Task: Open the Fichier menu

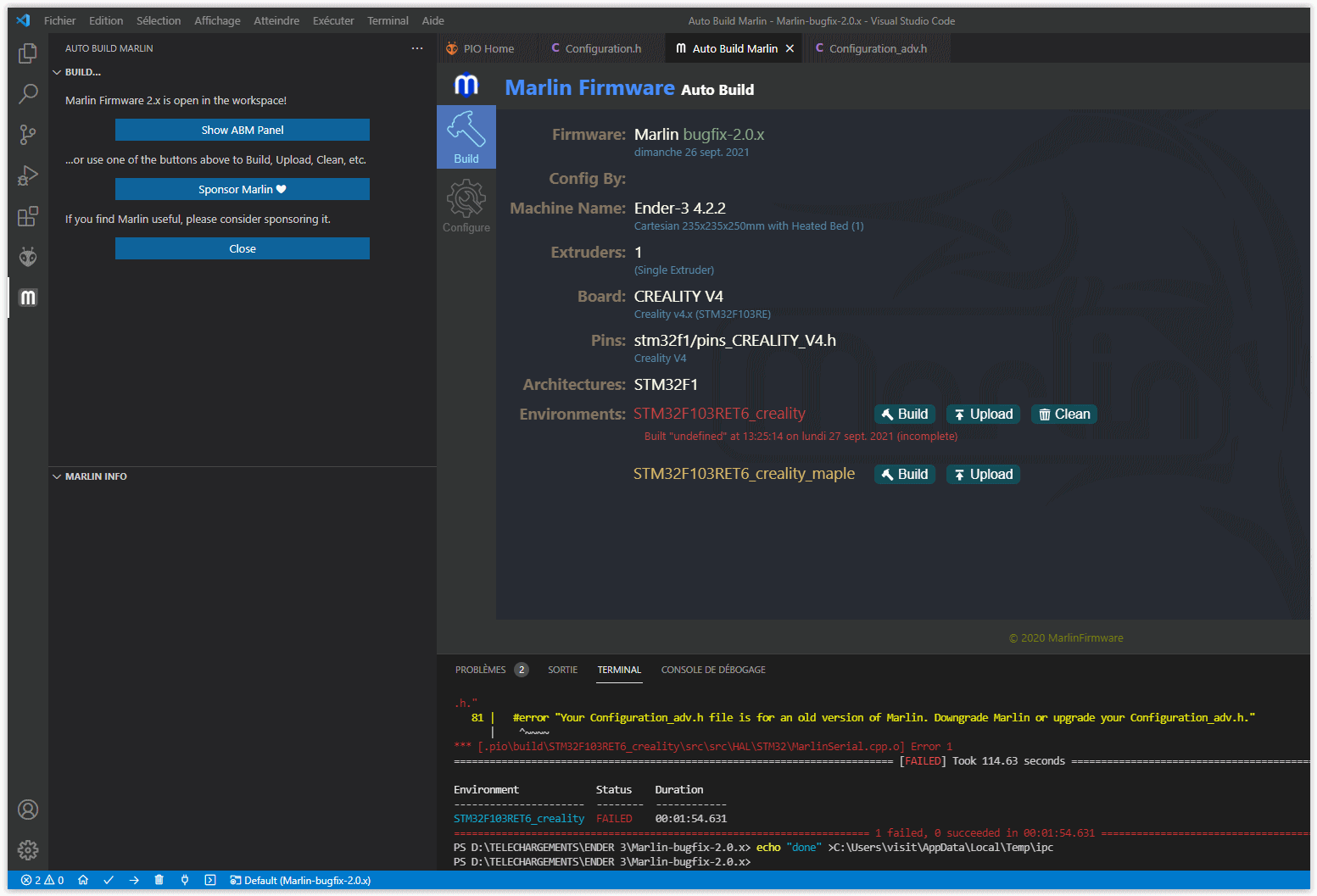Action: [59, 20]
